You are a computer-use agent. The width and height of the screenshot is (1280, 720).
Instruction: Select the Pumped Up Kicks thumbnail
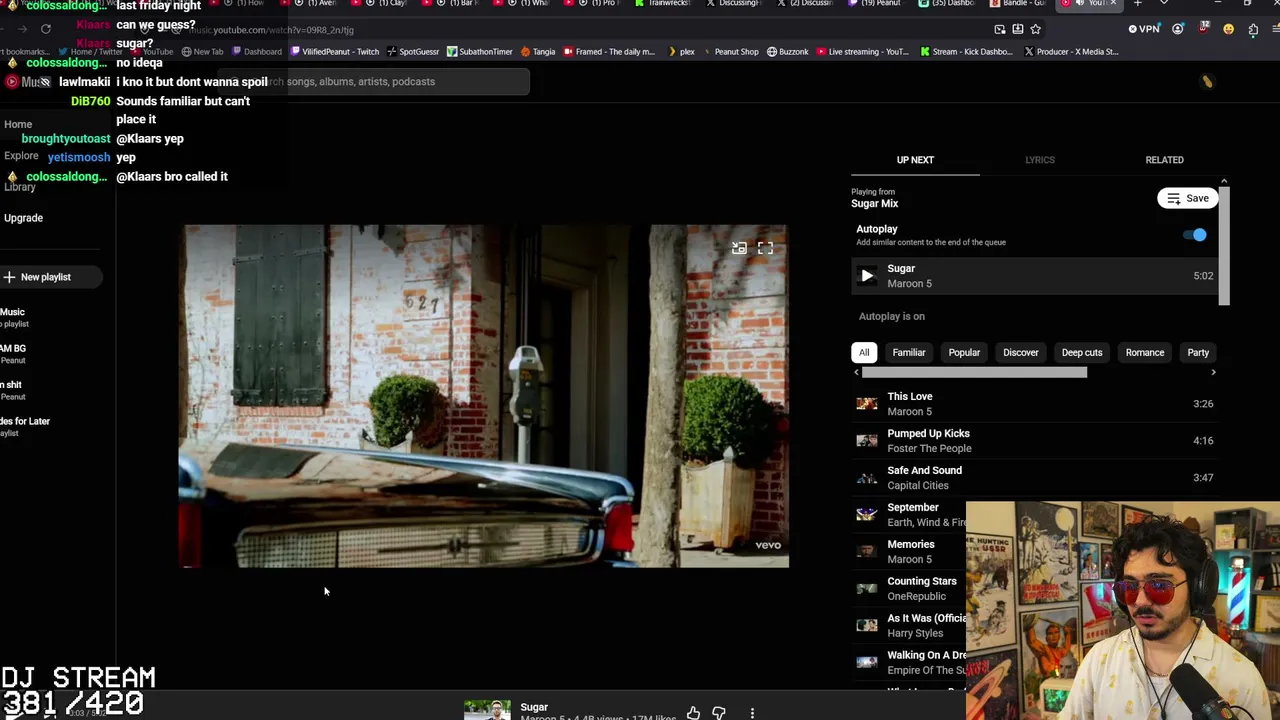point(867,441)
